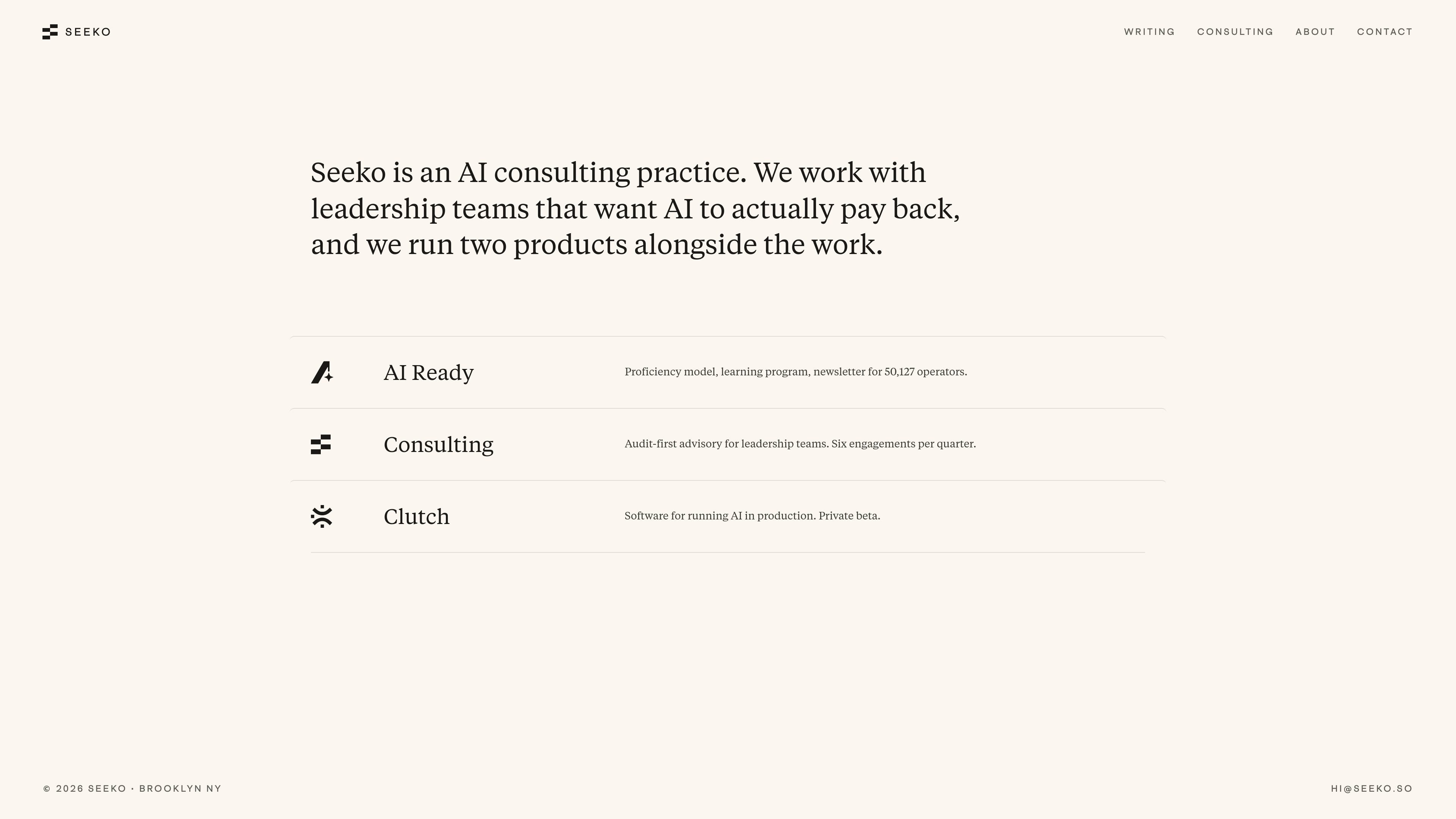Image resolution: width=1456 pixels, height=819 pixels.
Task: Open the Clutch product title
Action: click(x=417, y=516)
